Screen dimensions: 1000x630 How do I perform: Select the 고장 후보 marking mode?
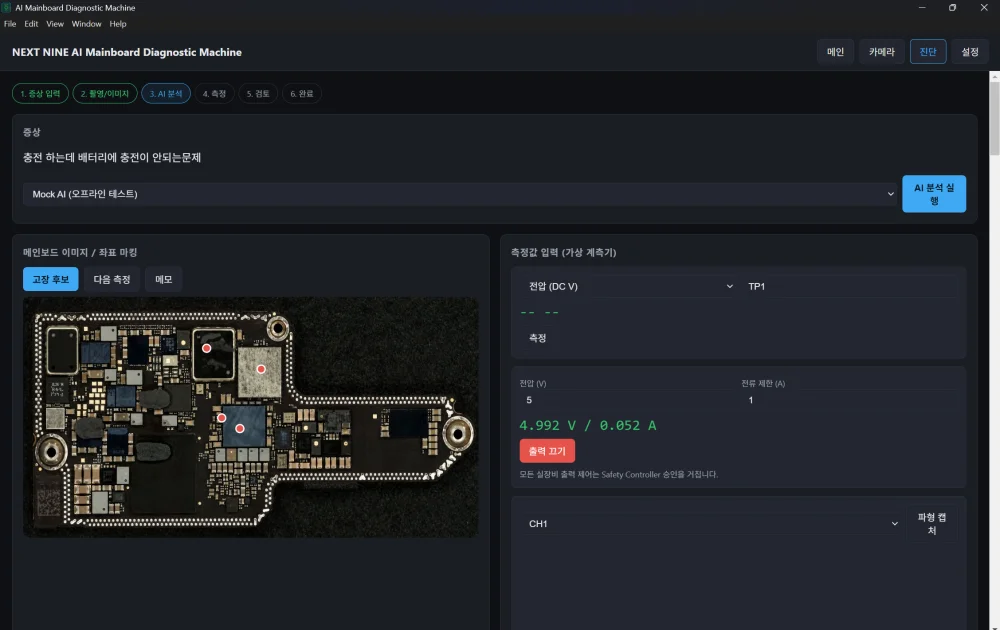tap(50, 279)
